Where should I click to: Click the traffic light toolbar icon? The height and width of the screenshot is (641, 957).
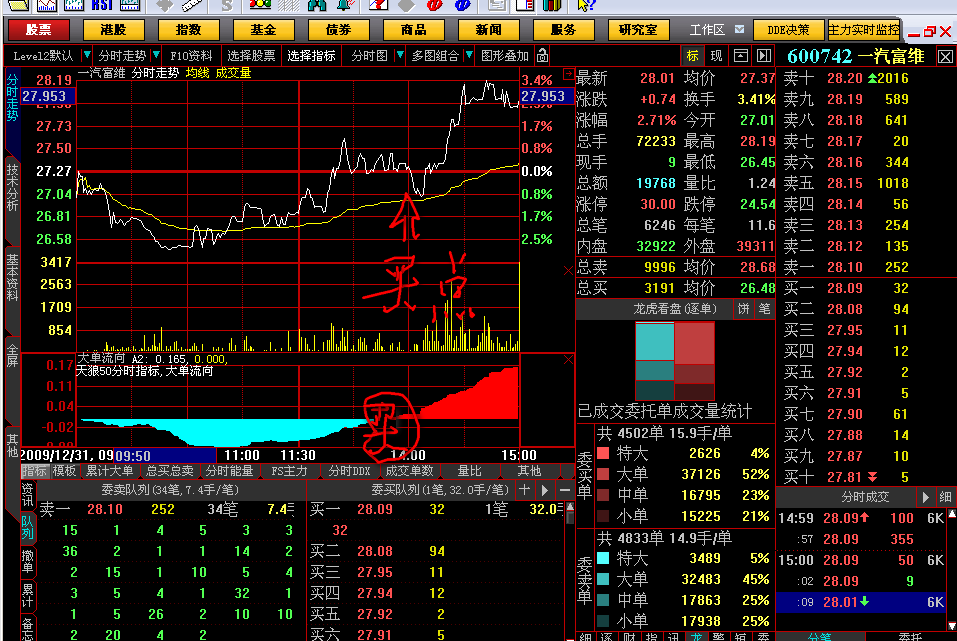[260, 5]
